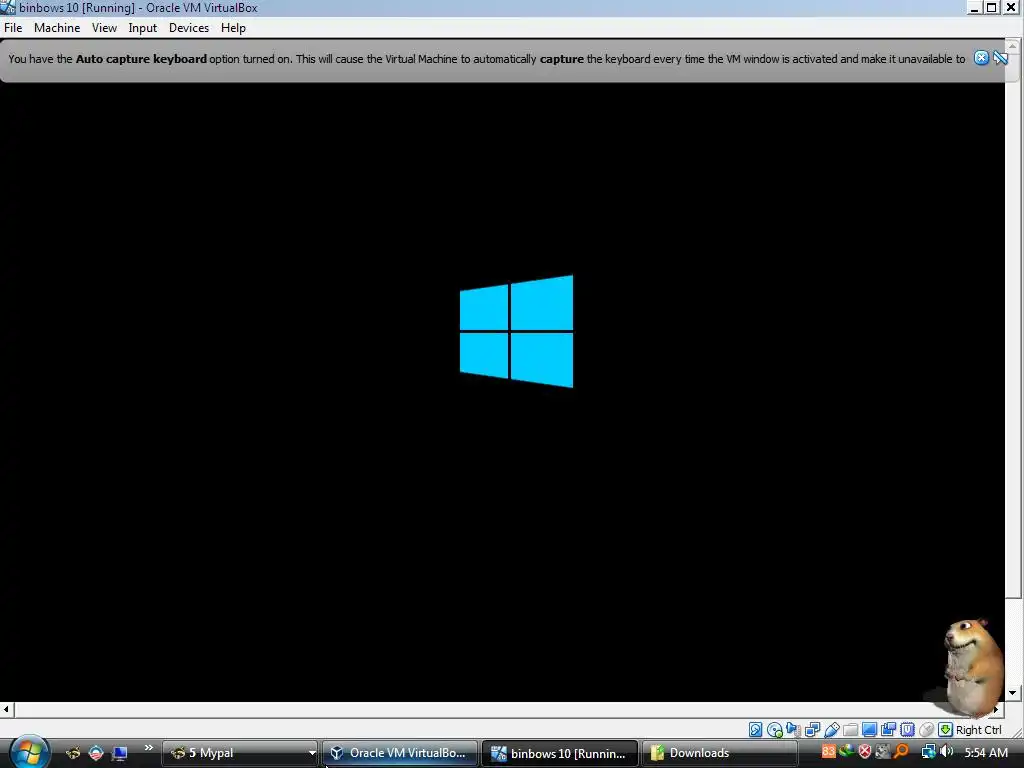This screenshot has width=1024, height=768.
Task: Click the volume speaker tray icon
Action: pos(946,751)
